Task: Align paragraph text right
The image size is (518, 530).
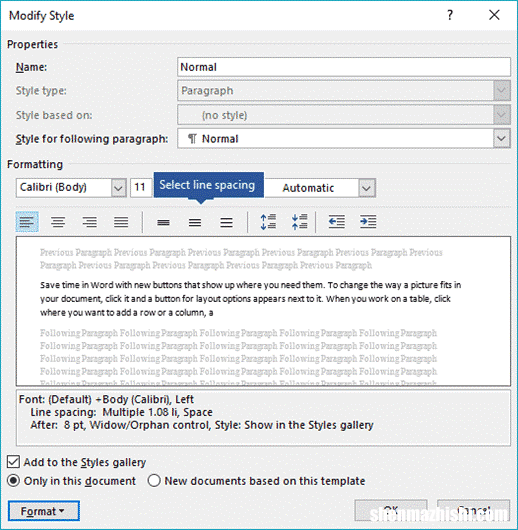Action: [90, 222]
